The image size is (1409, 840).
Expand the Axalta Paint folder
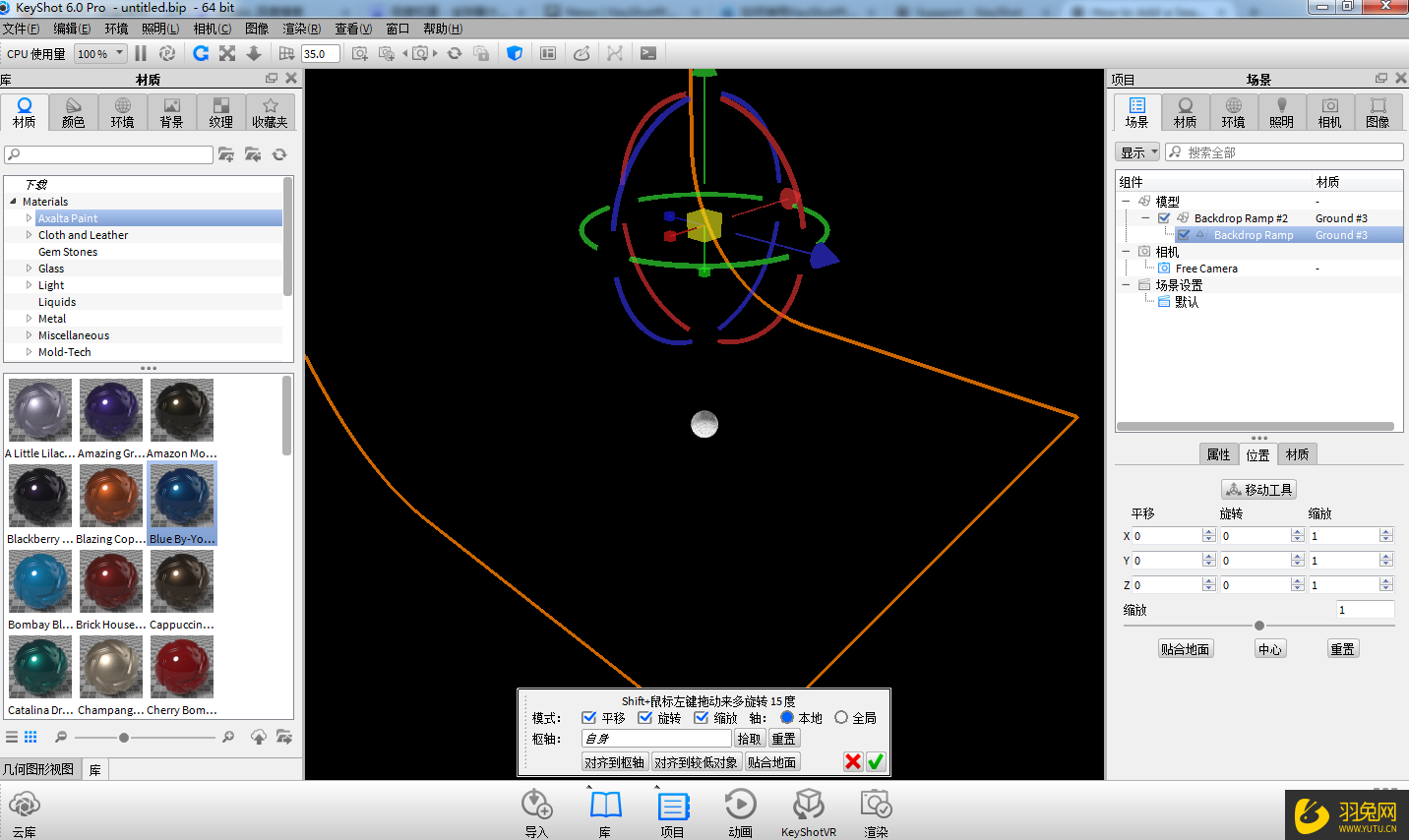[x=29, y=218]
